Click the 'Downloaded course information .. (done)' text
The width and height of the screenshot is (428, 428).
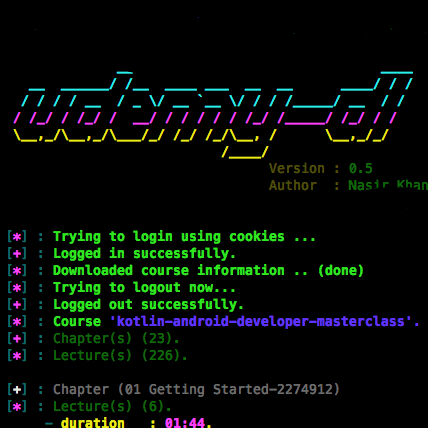coord(208,271)
